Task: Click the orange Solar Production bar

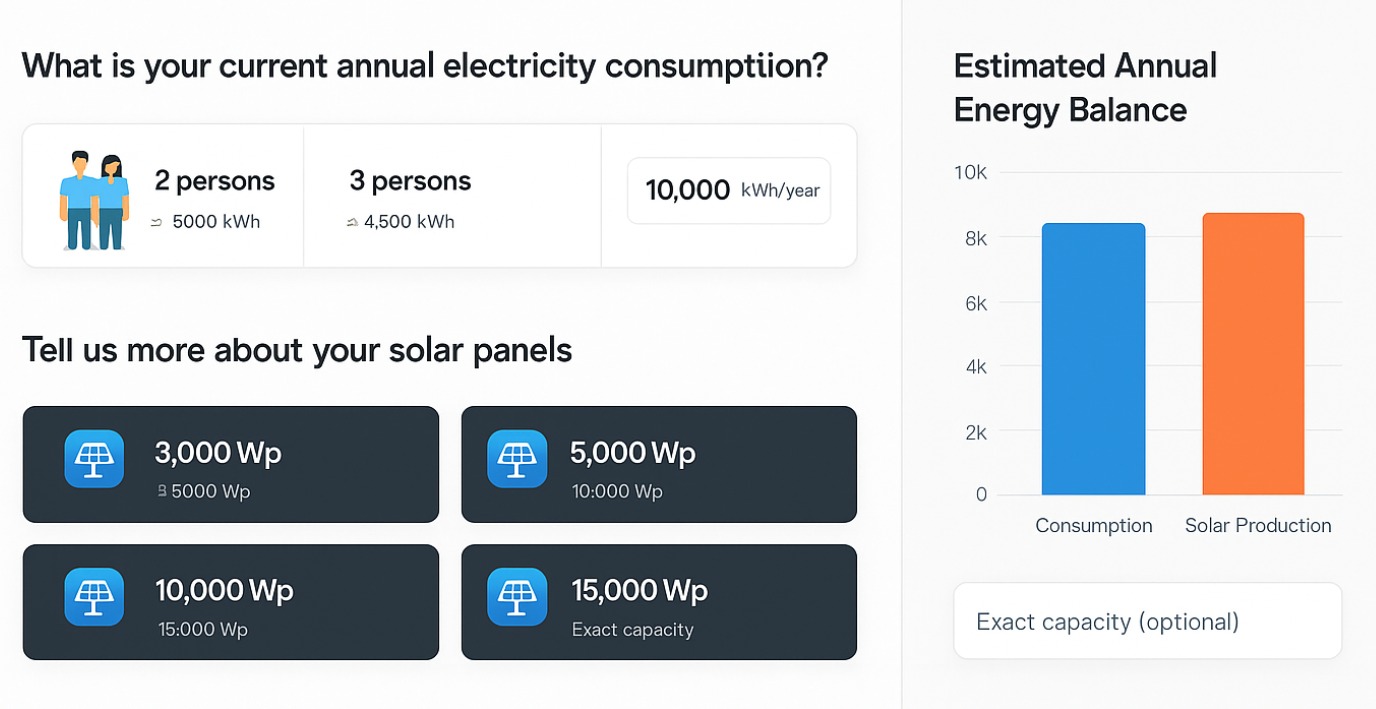Action: pos(1253,355)
